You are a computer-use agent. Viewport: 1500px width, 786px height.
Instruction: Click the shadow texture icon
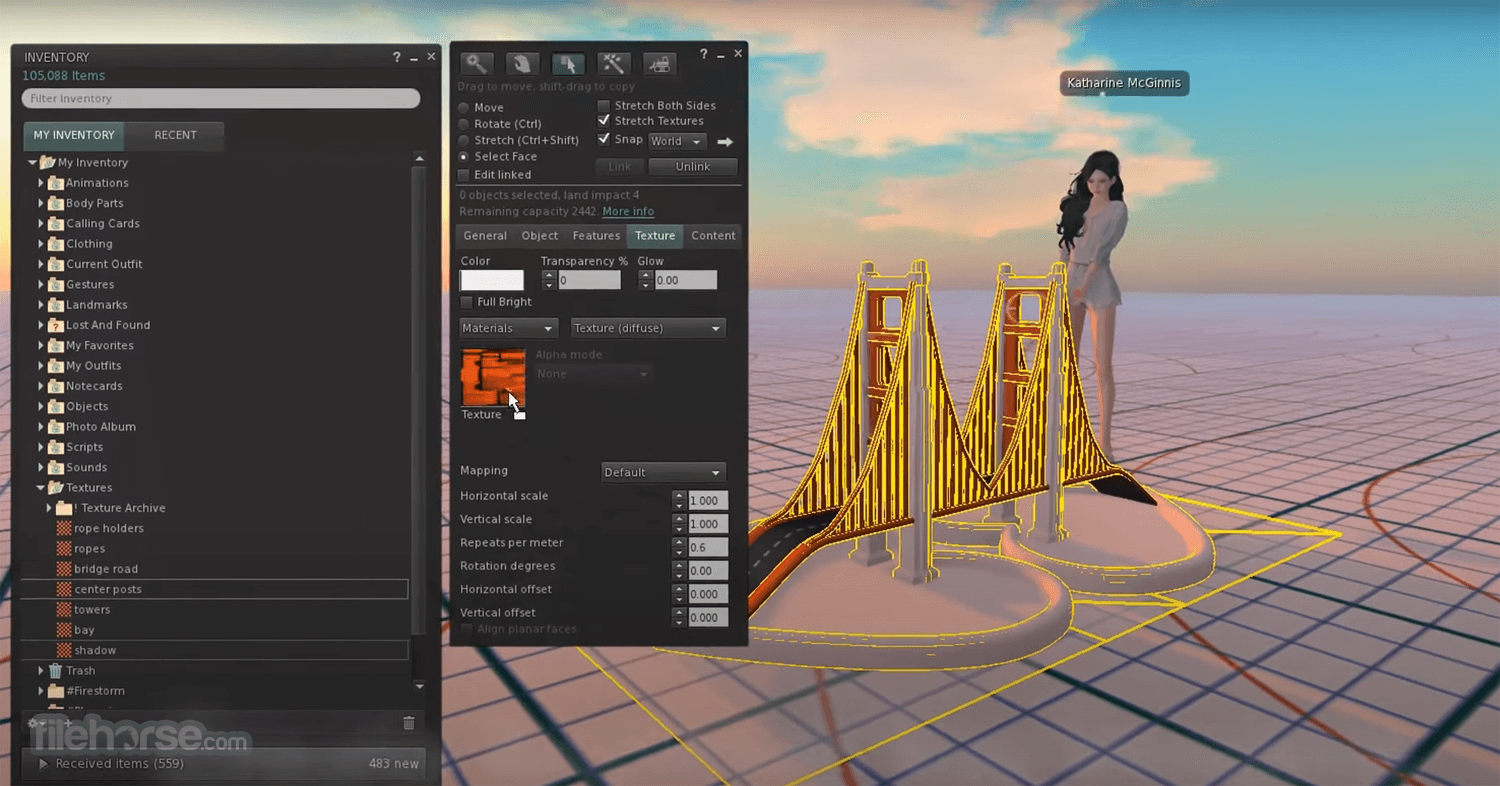coord(64,650)
